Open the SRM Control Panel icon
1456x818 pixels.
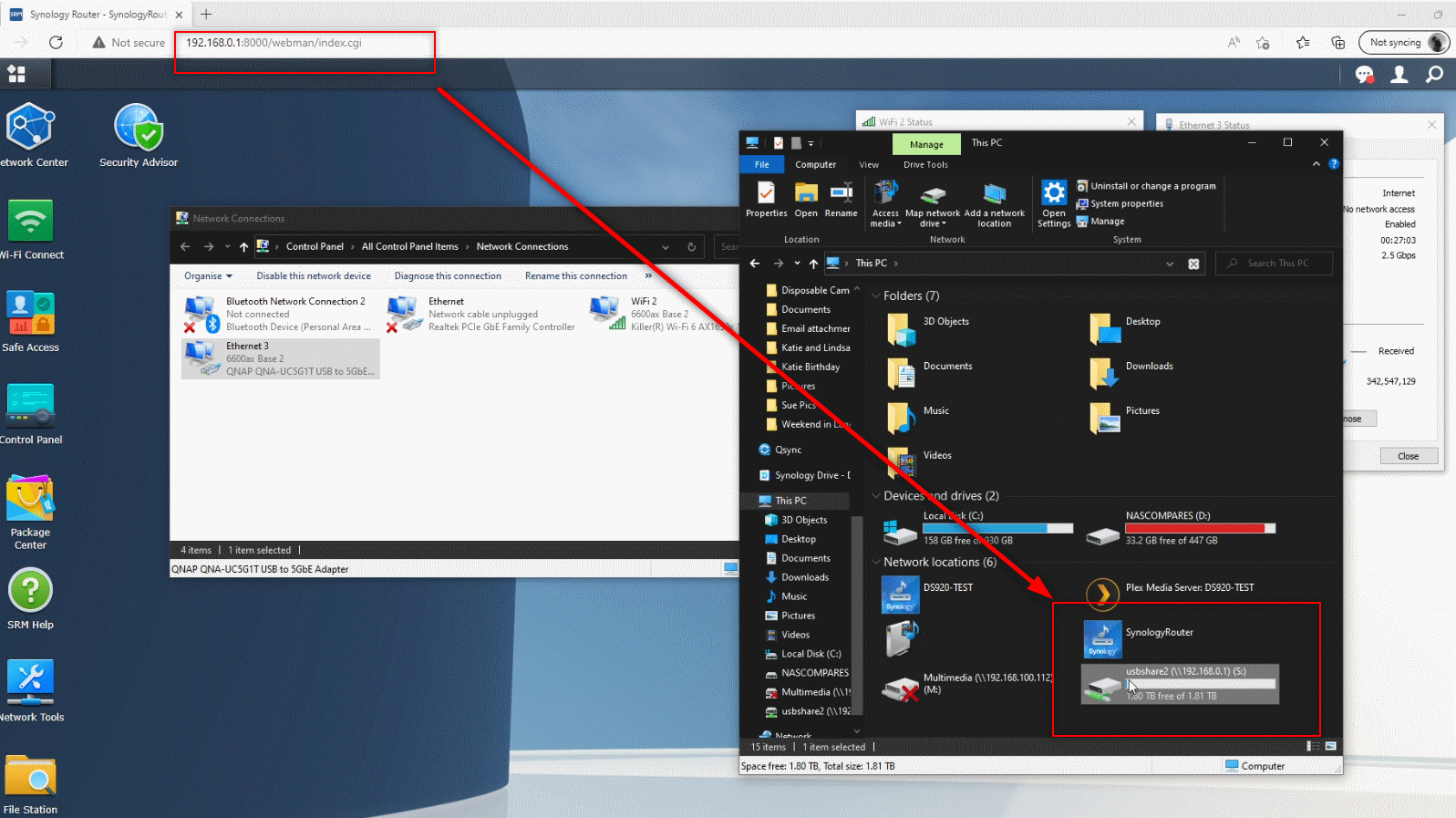31,413
